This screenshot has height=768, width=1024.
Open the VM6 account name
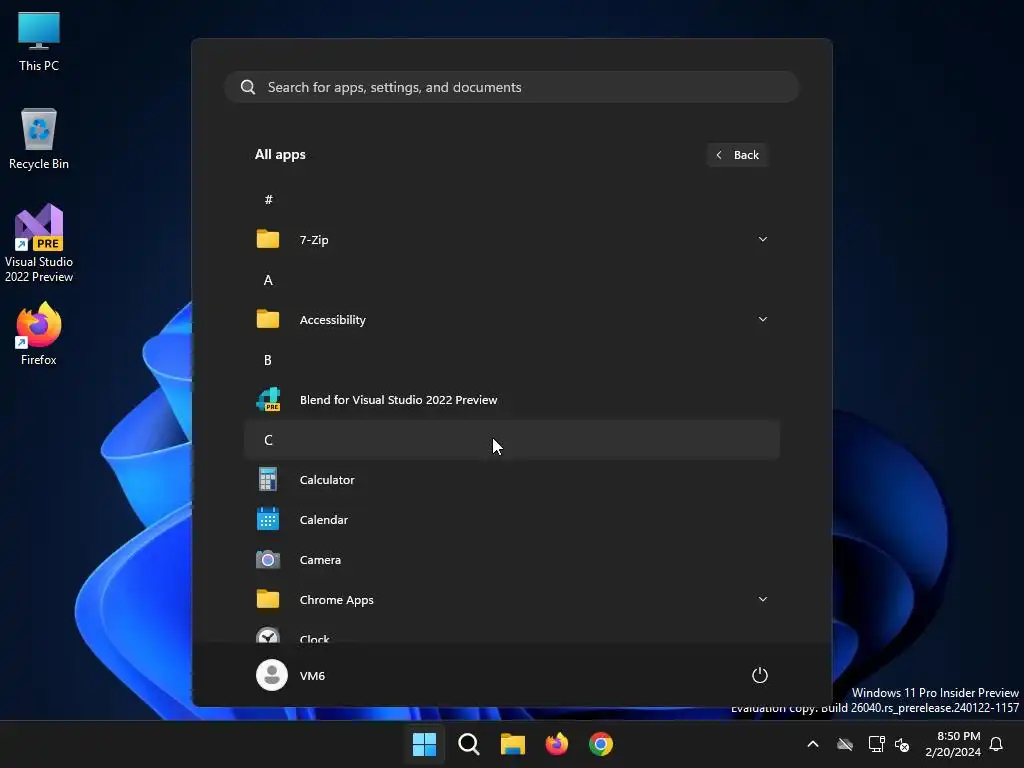[x=312, y=676]
